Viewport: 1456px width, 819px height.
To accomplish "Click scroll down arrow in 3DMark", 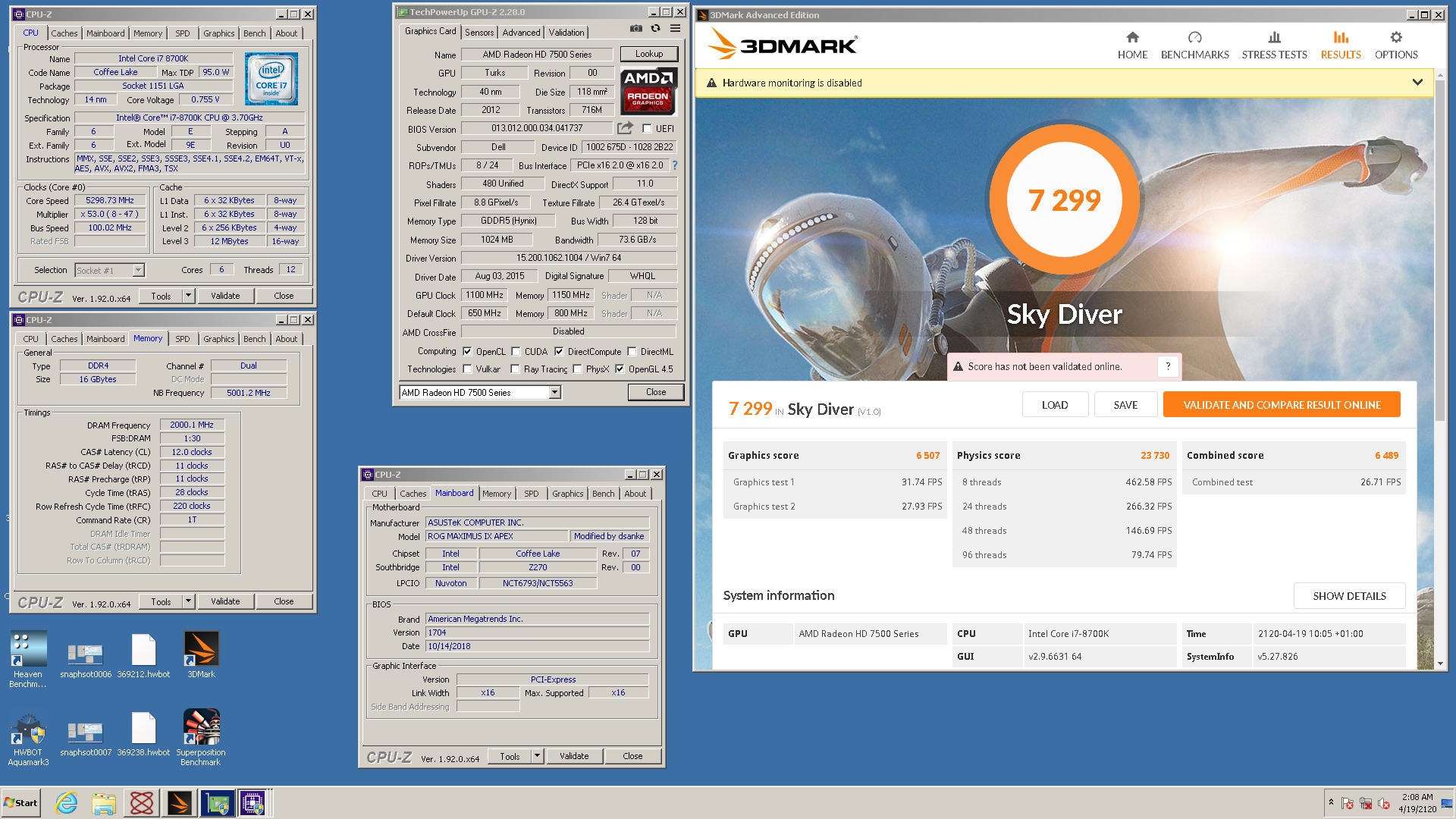I will click(x=1441, y=664).
